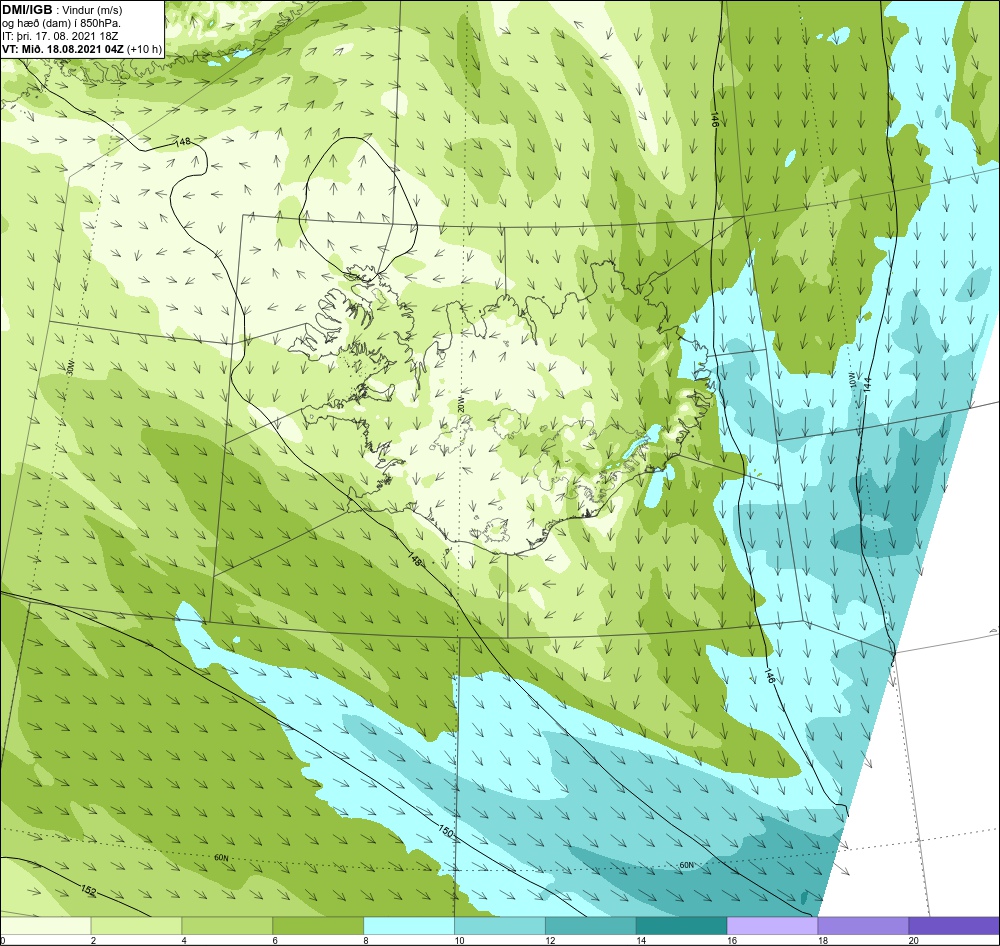Click the legend tick value '14'
The width and height of the screenshot is (1000, 946).
coord(641,940)
